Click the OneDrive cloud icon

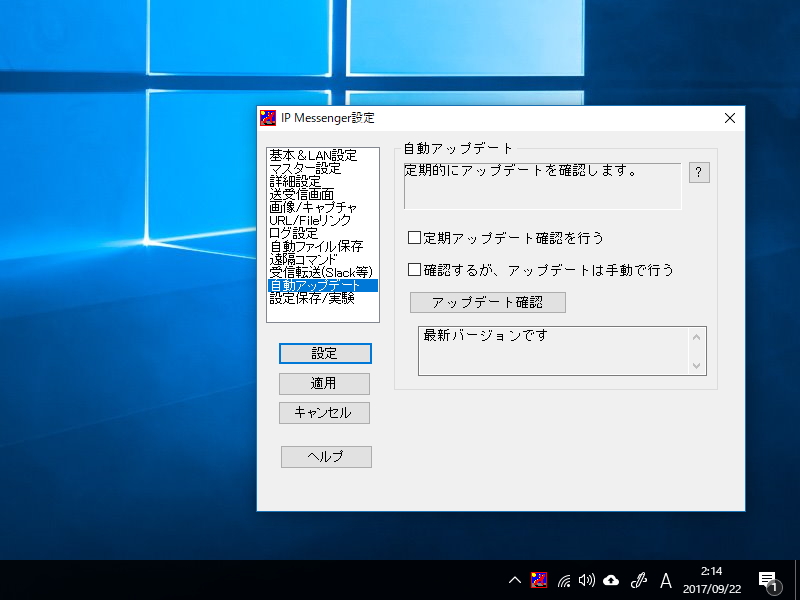tap(611, 579)
